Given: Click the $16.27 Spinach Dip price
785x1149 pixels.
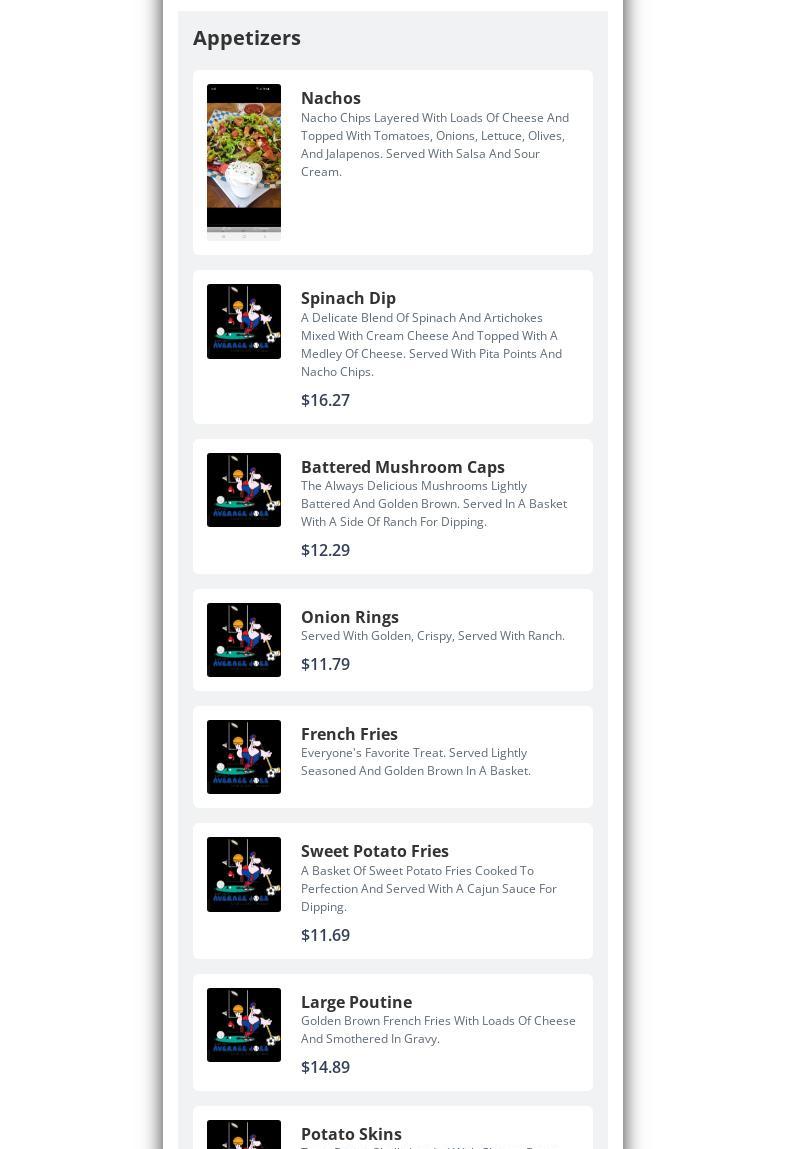Looking at the screenshot, I should coord(325,400).
